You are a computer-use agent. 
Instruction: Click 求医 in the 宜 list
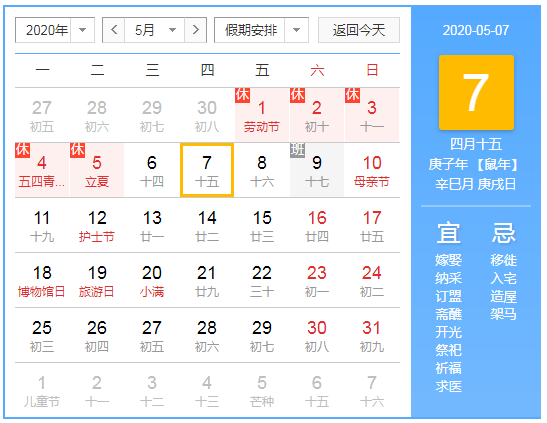(449, 386)
